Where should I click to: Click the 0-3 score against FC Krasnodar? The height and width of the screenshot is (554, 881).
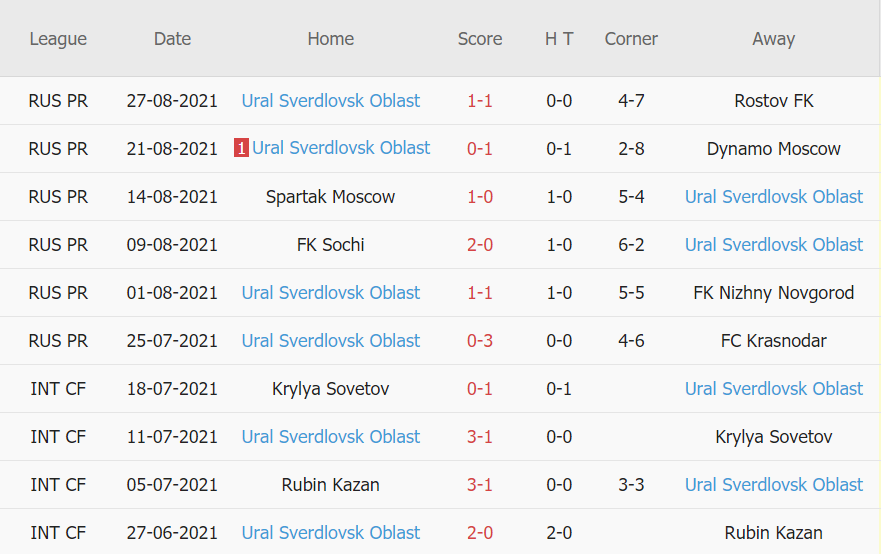(x=480, y=341)
